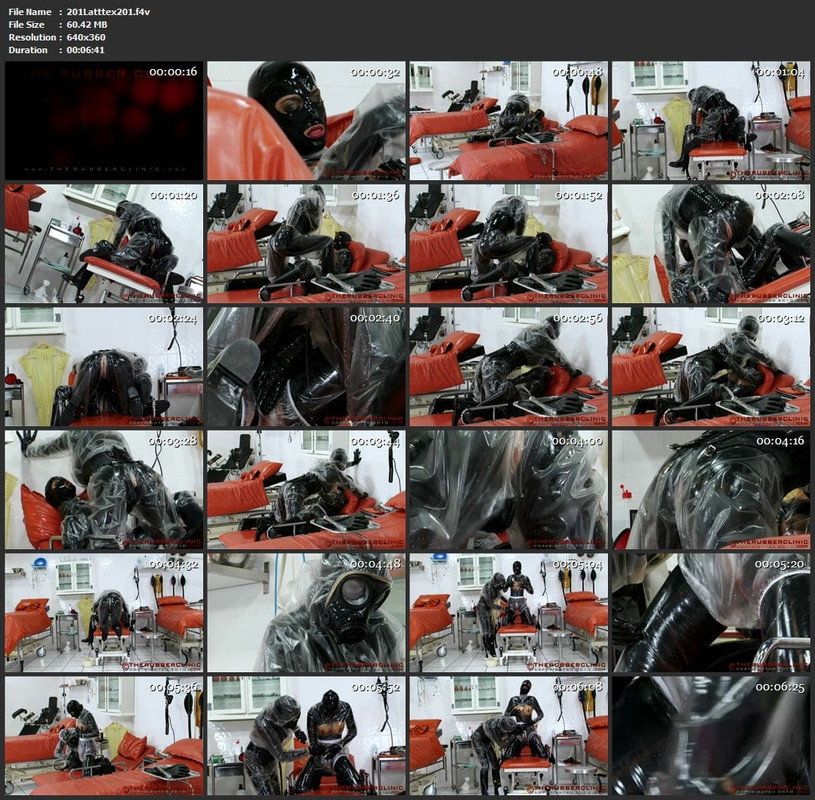This screenshot has width=815, height=800.
Task: Click the thumbnail marked 00:01:36
Action: [x=306, y=244]
